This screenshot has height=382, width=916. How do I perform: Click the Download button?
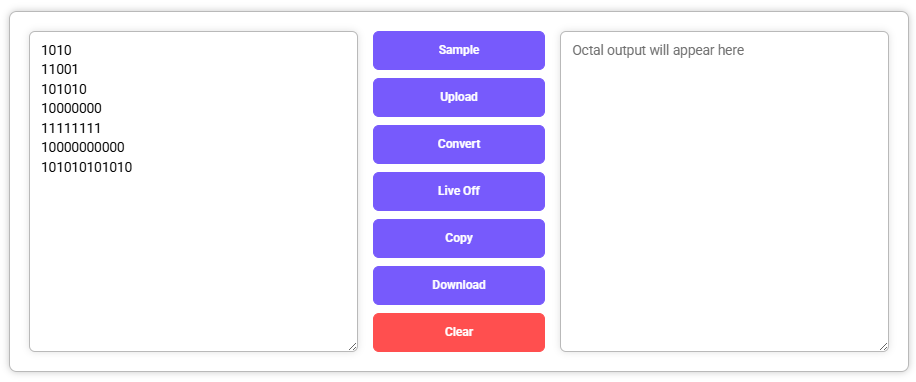click(459, 285)
